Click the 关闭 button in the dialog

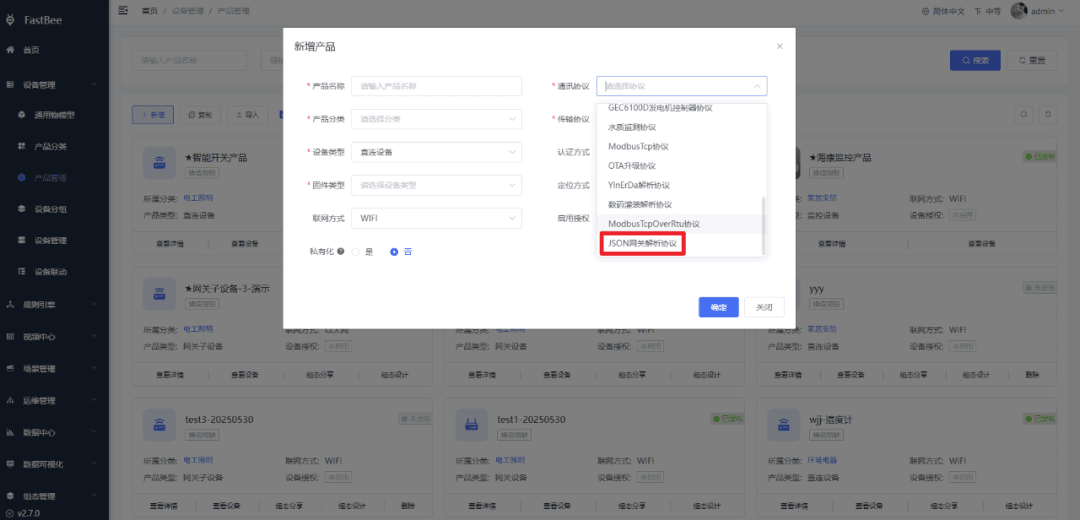pyautogui.click(x=764, y=307)
